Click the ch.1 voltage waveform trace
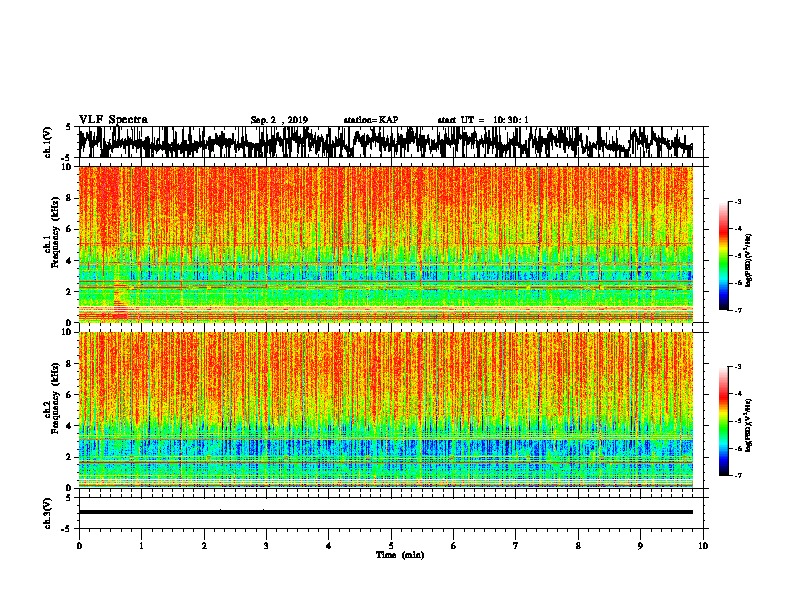This screenshot has width=792, height=612. [x=385, y=142]
